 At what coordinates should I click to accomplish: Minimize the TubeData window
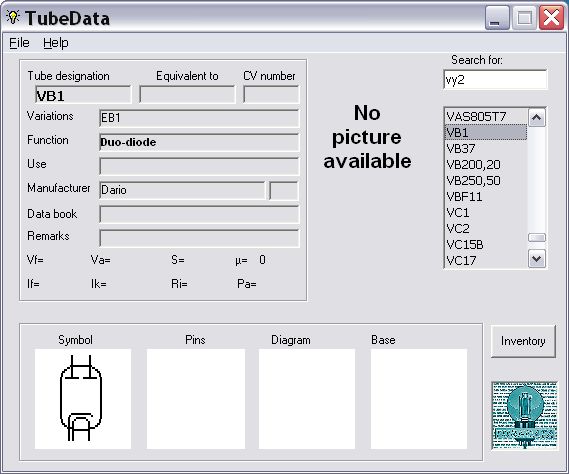click(497, 18)
